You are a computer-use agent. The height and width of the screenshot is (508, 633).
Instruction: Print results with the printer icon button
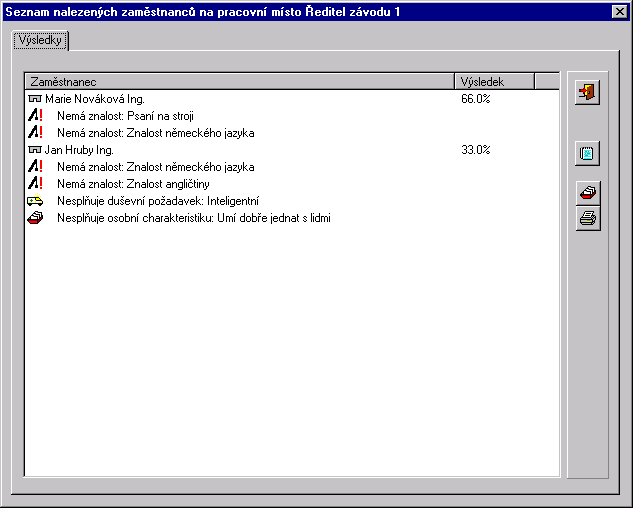pos(588,218)
